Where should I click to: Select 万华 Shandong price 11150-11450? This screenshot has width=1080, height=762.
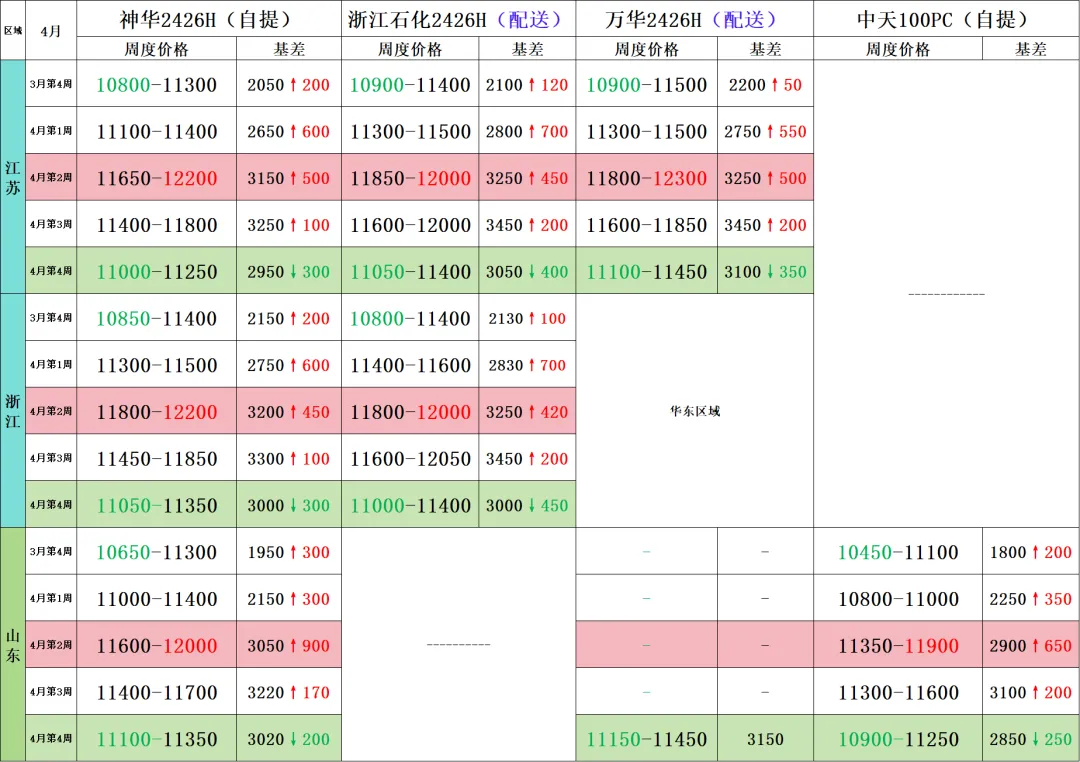click(x=646, y=739)
